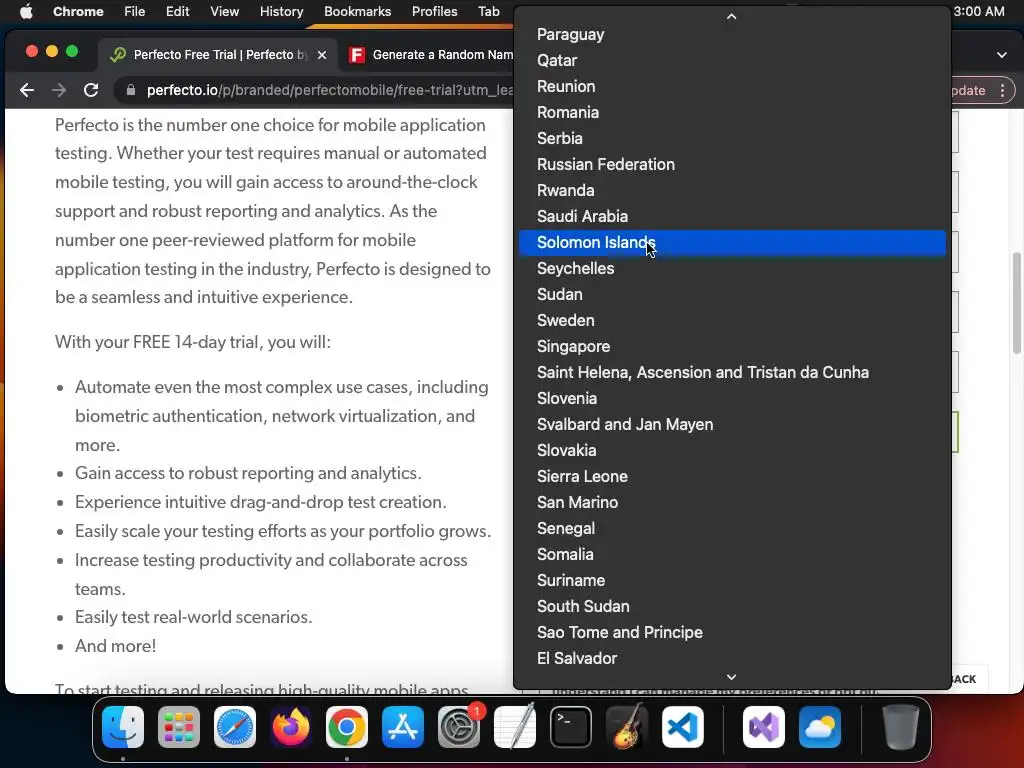
Task: Select Qatar in country list
Action: pos(732,60)
